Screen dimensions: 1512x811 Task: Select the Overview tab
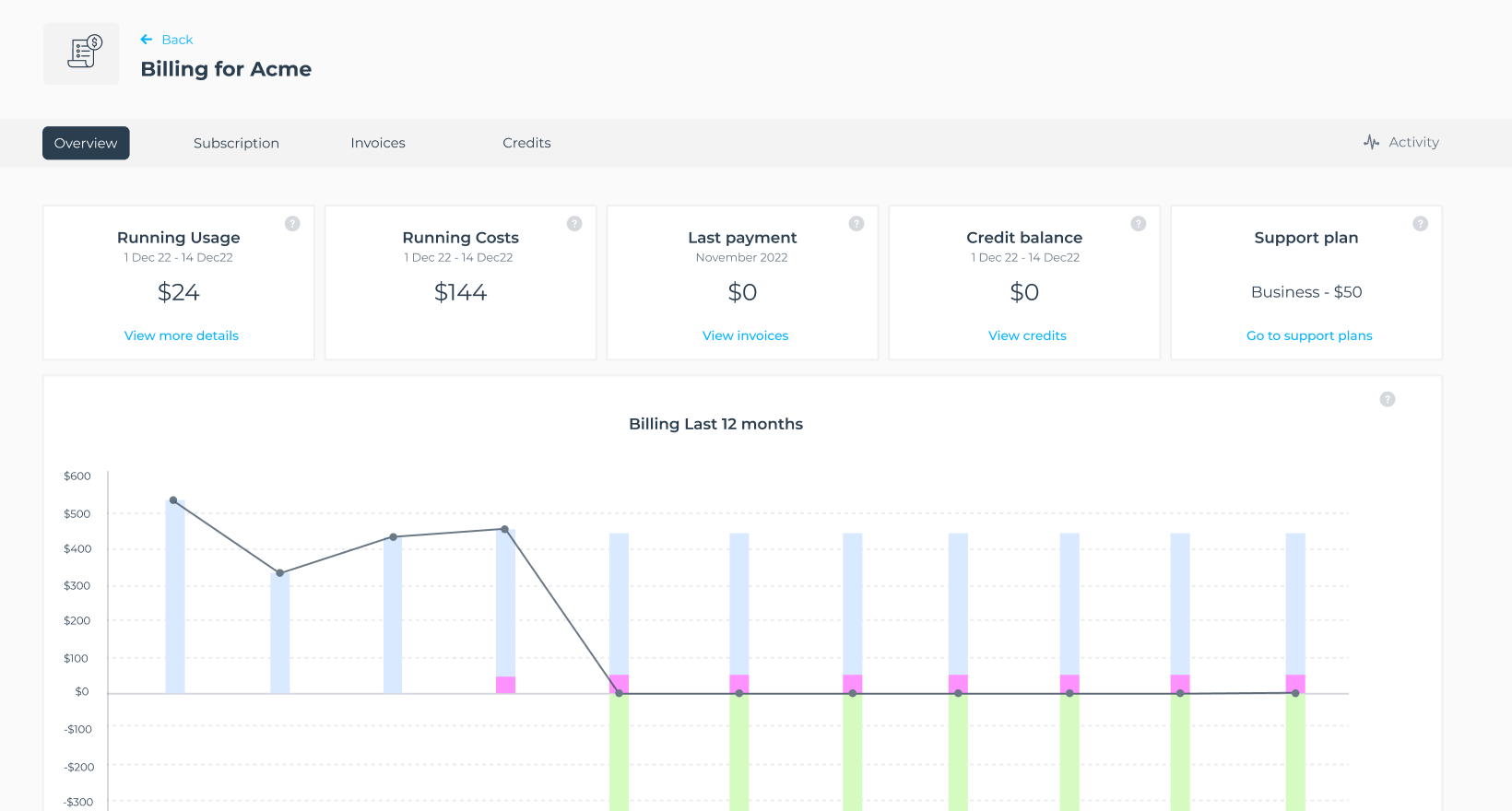86,143
